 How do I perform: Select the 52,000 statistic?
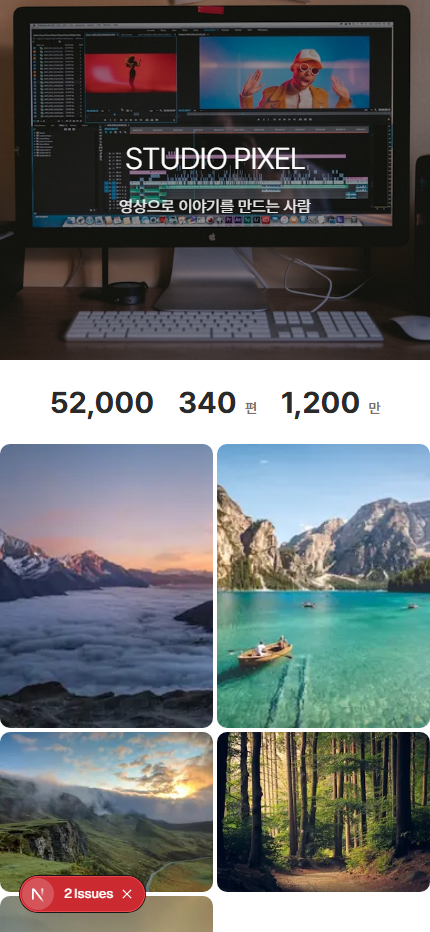point(102,404)
